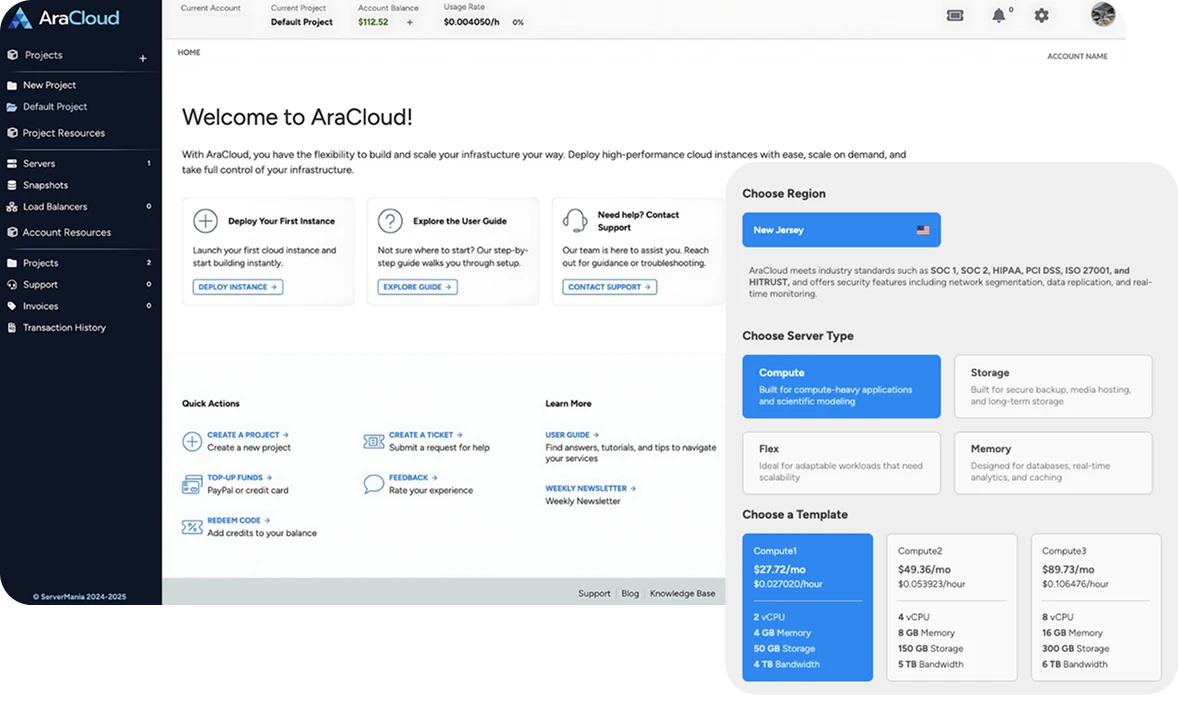Click the Deploy Instance button
1178x708 pixels.
[x=238, y=287]
